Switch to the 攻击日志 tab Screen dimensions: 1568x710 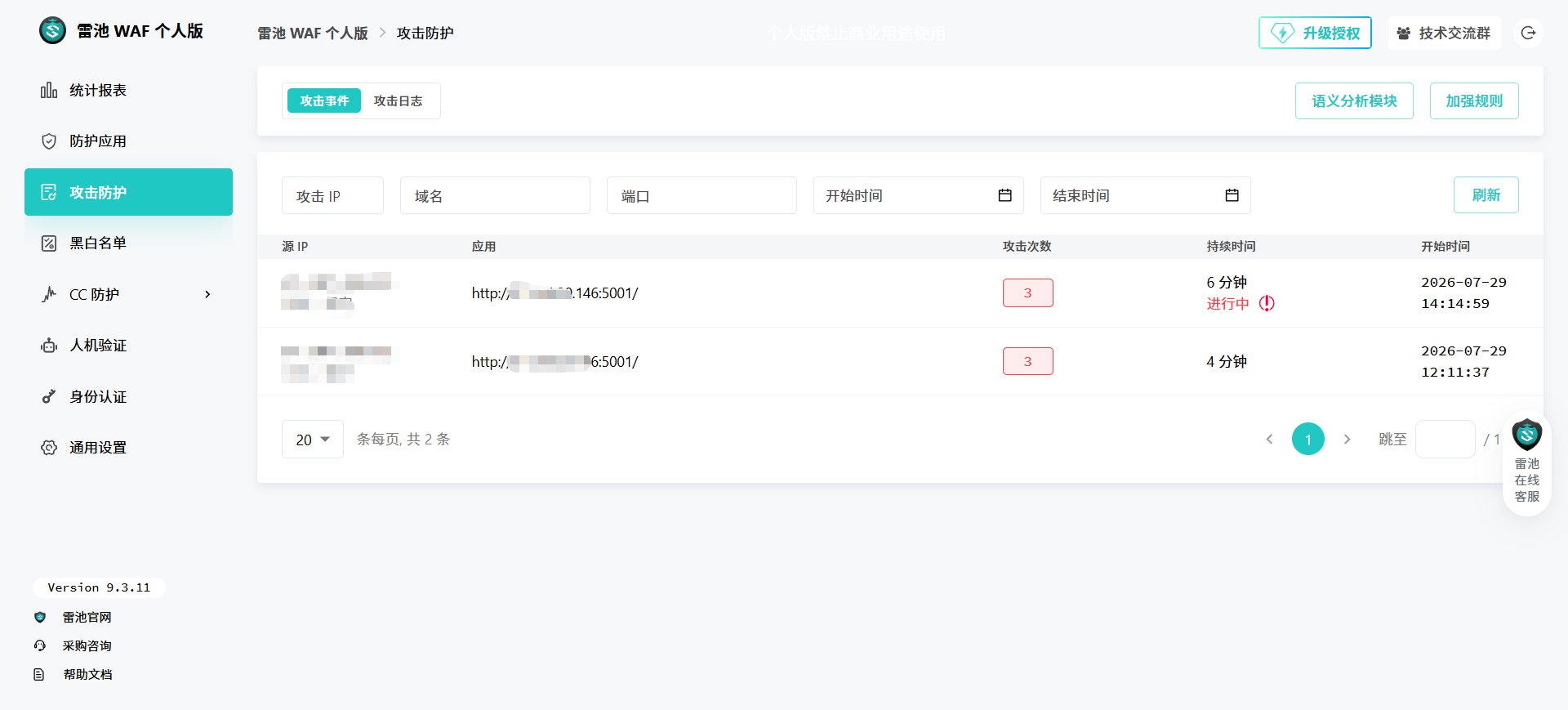[x=398, y=100]
